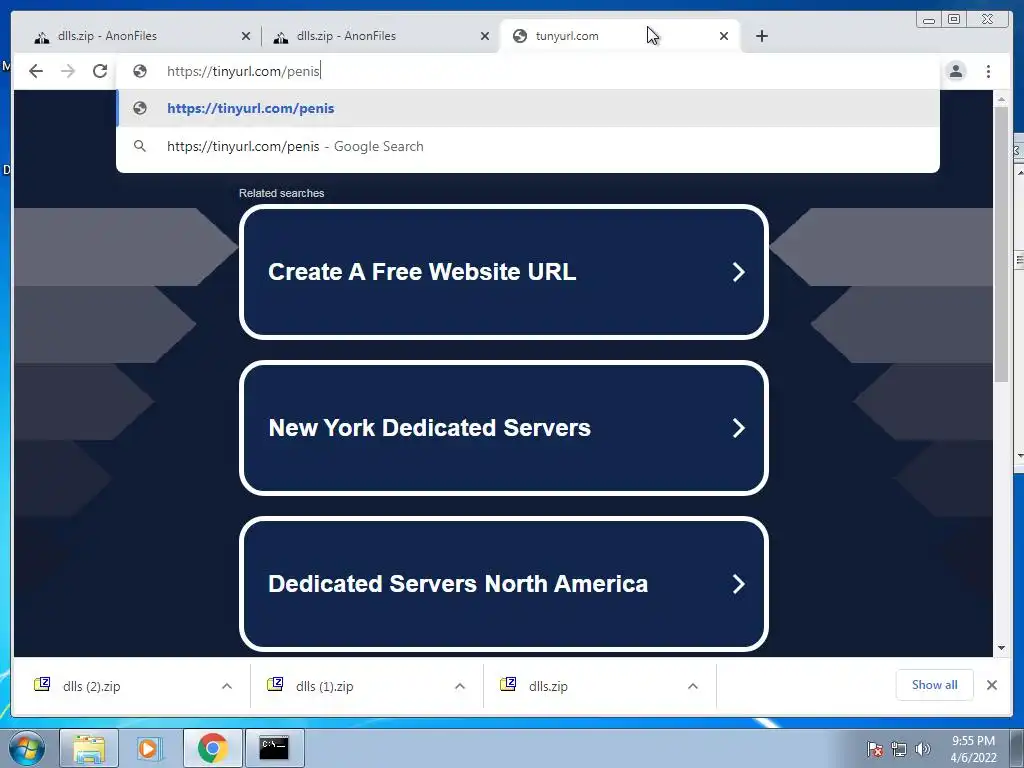Click scrollbar up arrow of the page
This screenshot has height=768, width=1024.
(1001, 99)
